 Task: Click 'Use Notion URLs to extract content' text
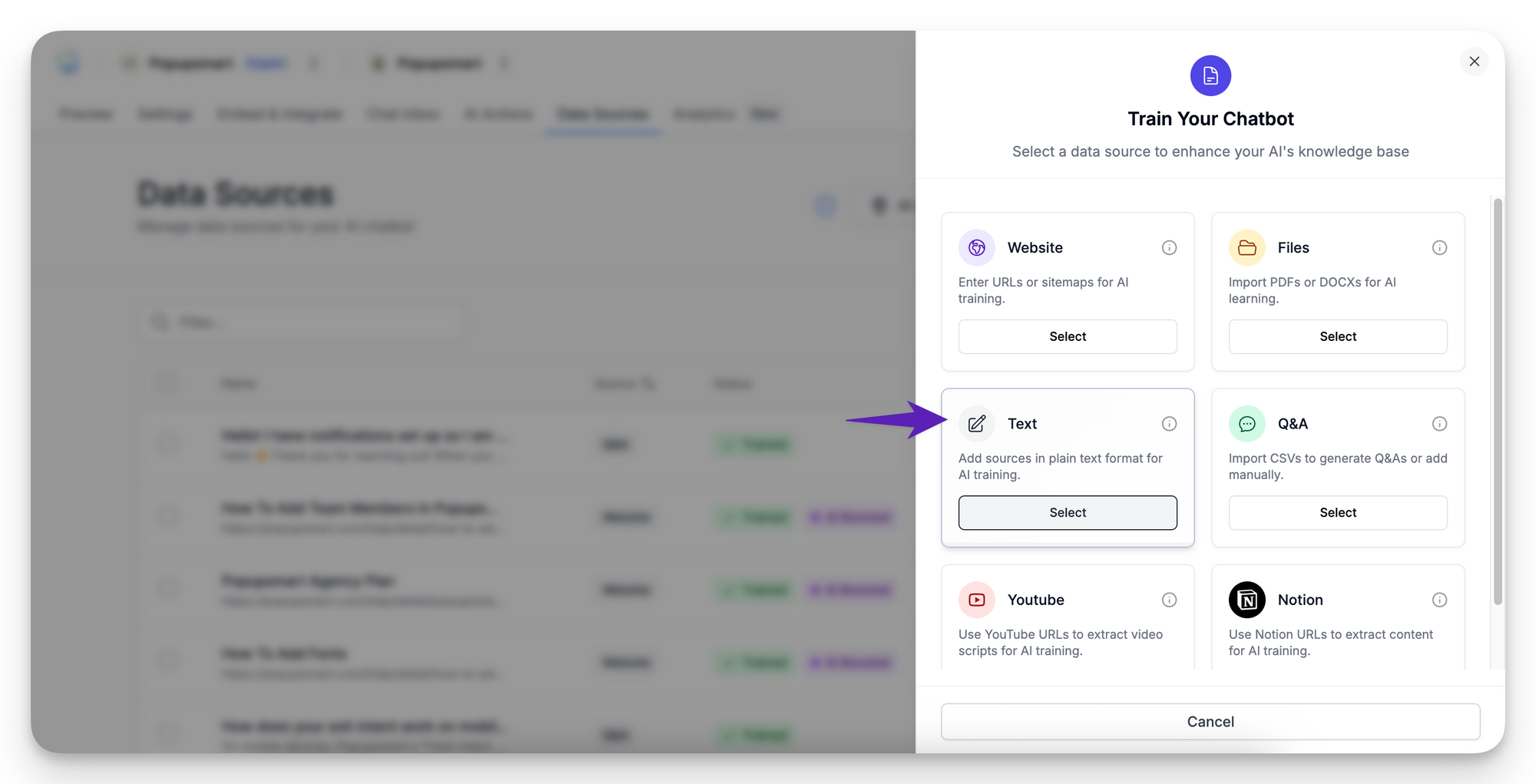coord(1331,642)
